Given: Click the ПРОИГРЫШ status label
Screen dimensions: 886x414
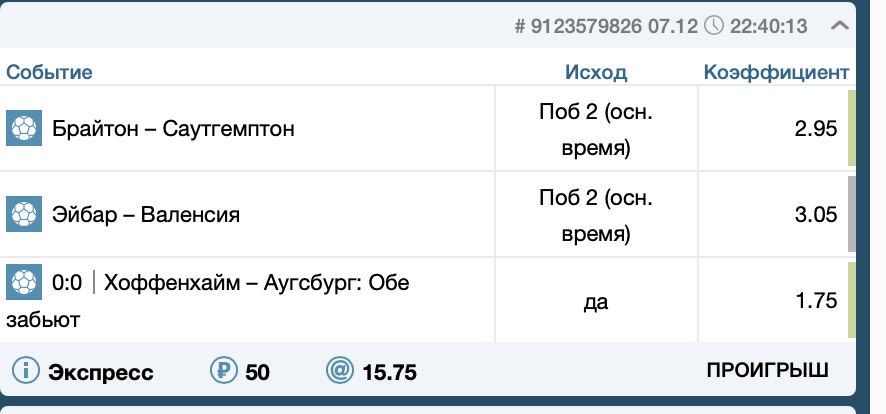Looking at the screenshot, I should click(x=767, y=371).
